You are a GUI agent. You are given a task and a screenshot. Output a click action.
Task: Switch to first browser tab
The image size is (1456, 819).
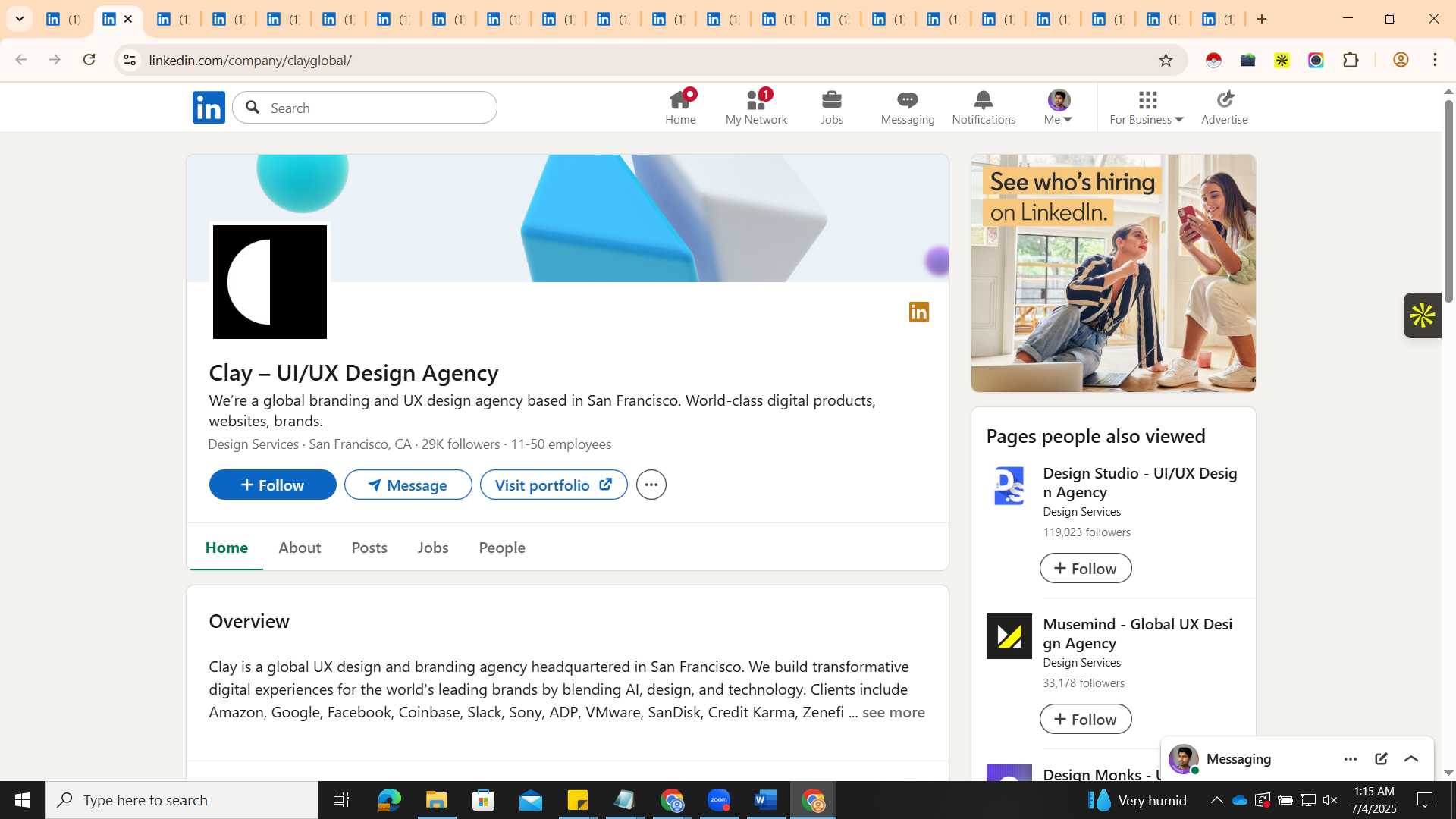tap(63, 19)
